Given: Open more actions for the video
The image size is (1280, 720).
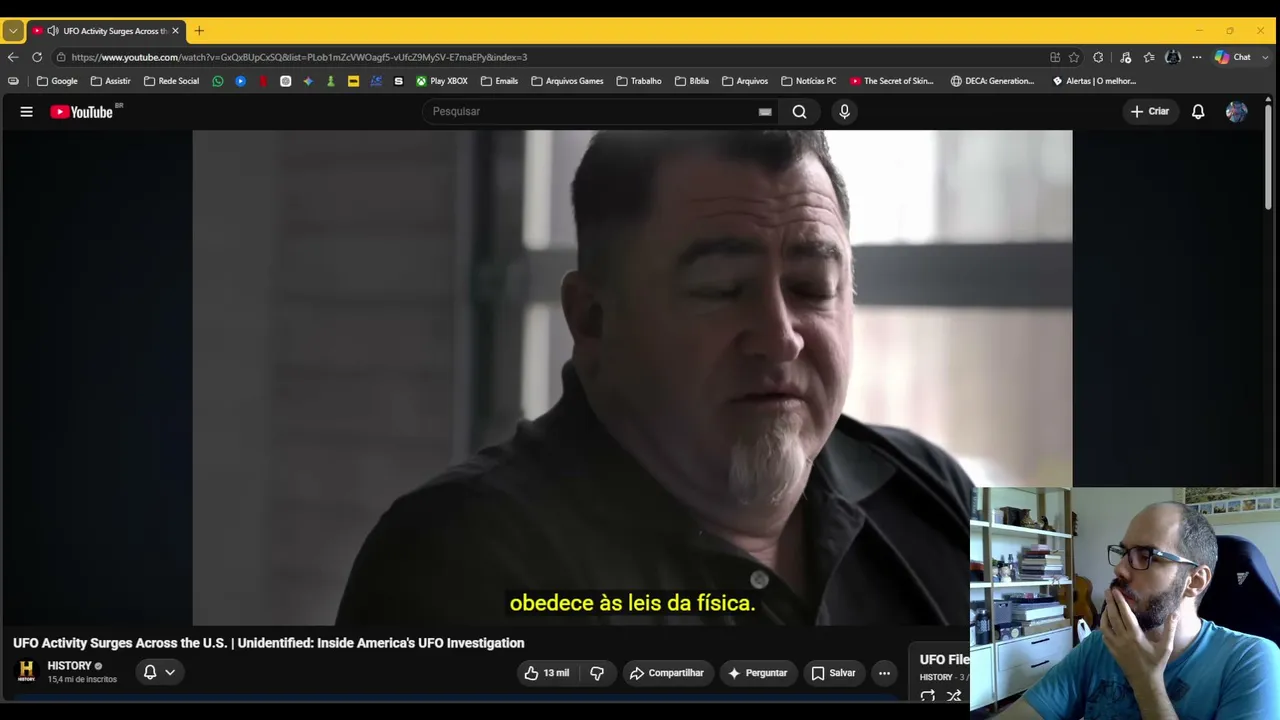Looking at the screenshot, I should (x=884, y=673).
